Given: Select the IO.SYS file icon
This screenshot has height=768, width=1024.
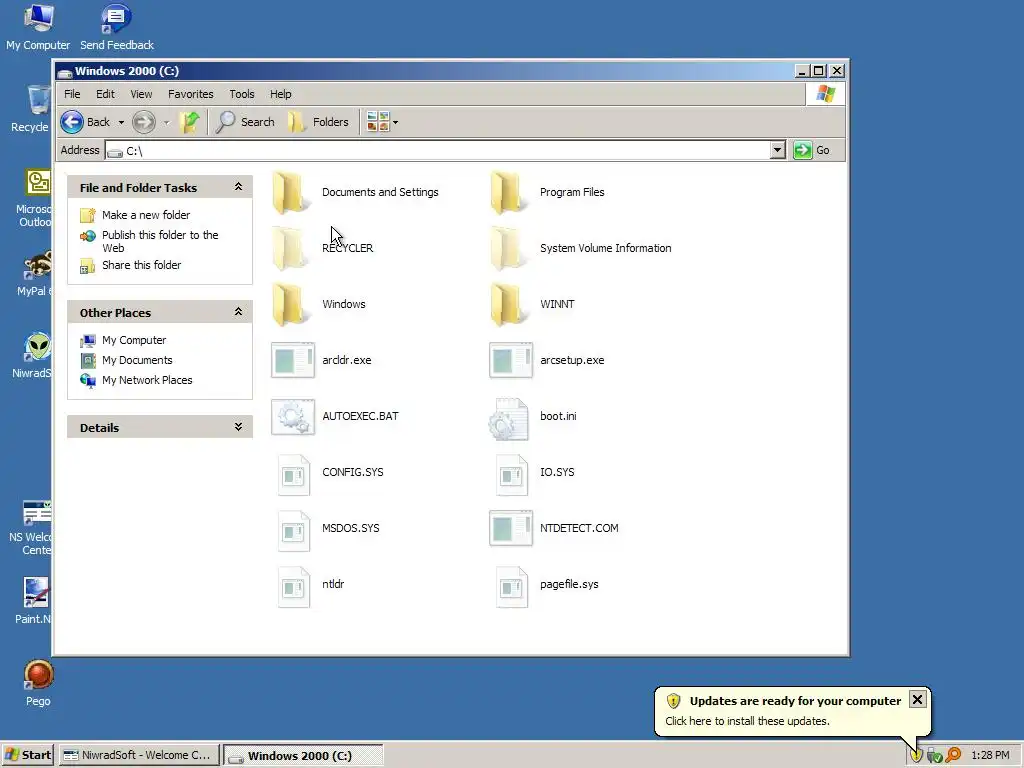Looking at the screenshot, I should (x=511, y=475).
